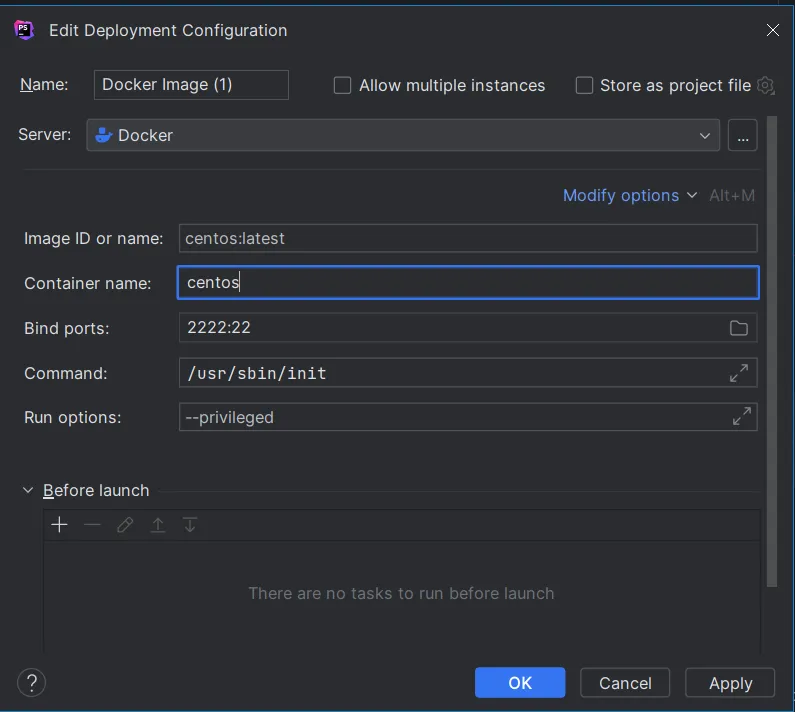This screenshot has height=712, width=795.
Task: Click the edit task pencil icon
Action: pyautogui.click(x=125, y=525)
